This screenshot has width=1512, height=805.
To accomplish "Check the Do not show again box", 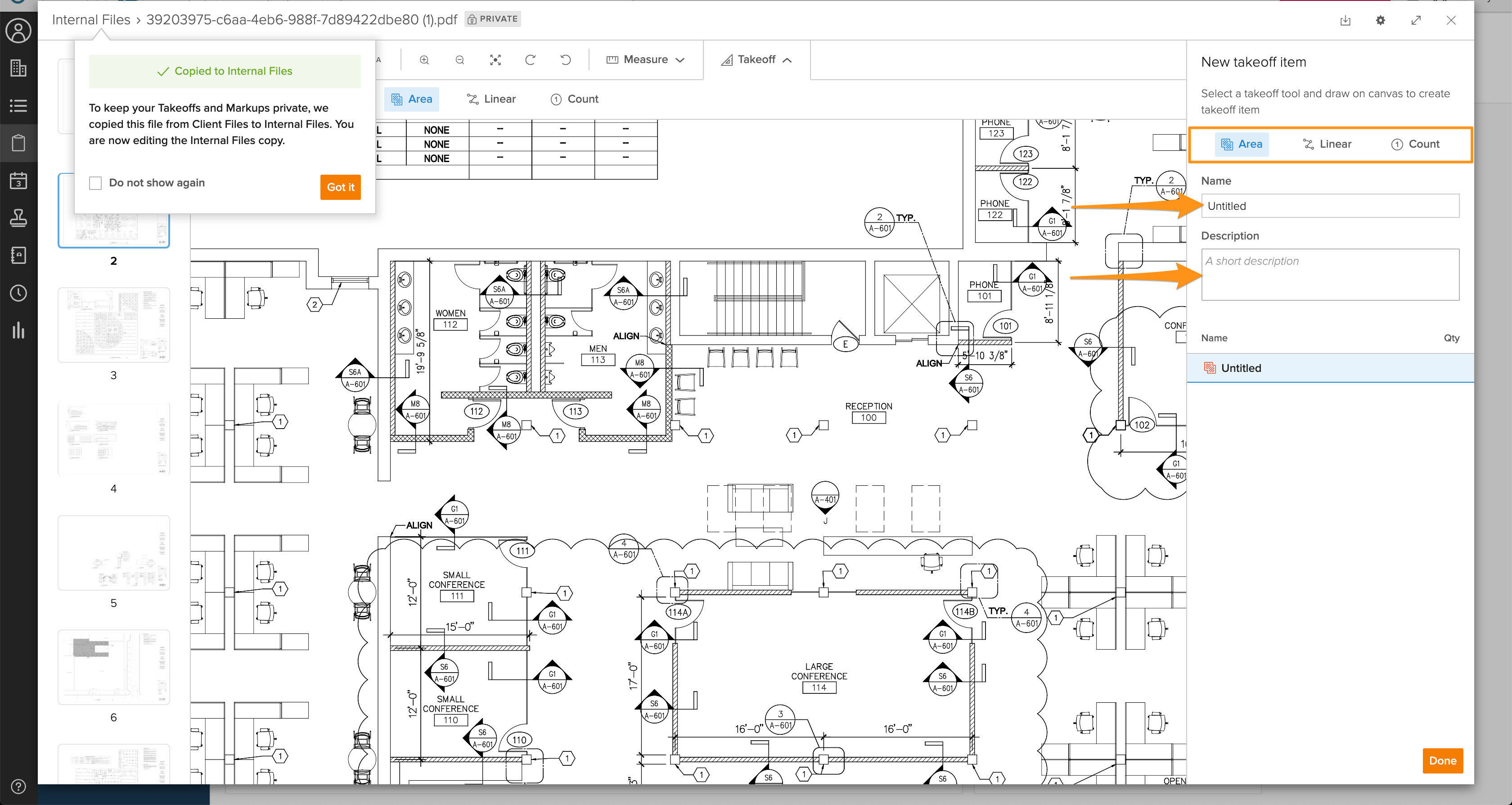I will [96, 183].
